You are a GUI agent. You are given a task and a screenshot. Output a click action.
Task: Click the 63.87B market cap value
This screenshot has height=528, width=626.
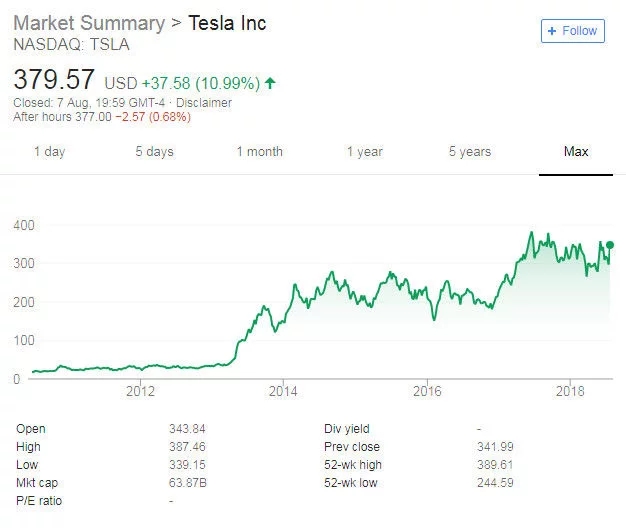click(x=188, y=483)
